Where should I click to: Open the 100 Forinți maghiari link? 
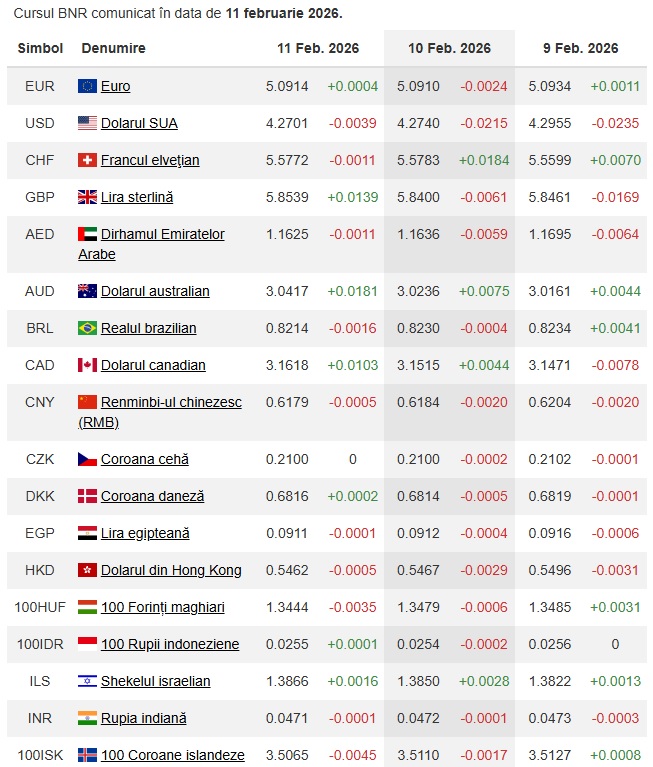pyautogui.click(x=162, y=607)
